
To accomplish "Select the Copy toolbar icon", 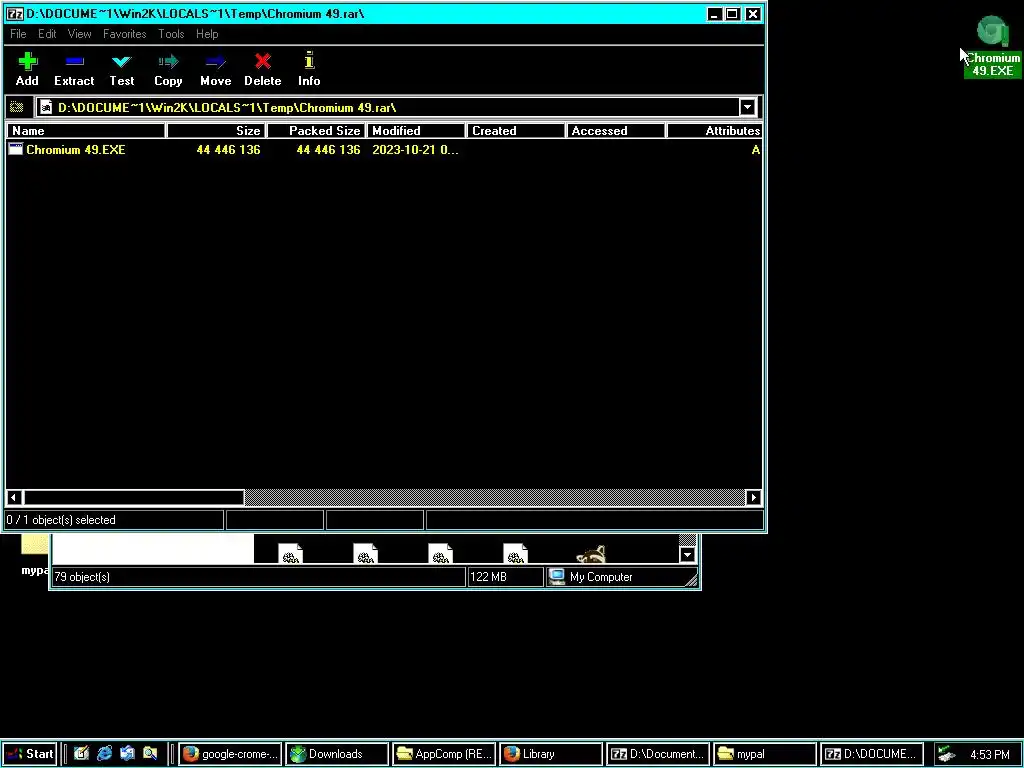I will 168,69.
